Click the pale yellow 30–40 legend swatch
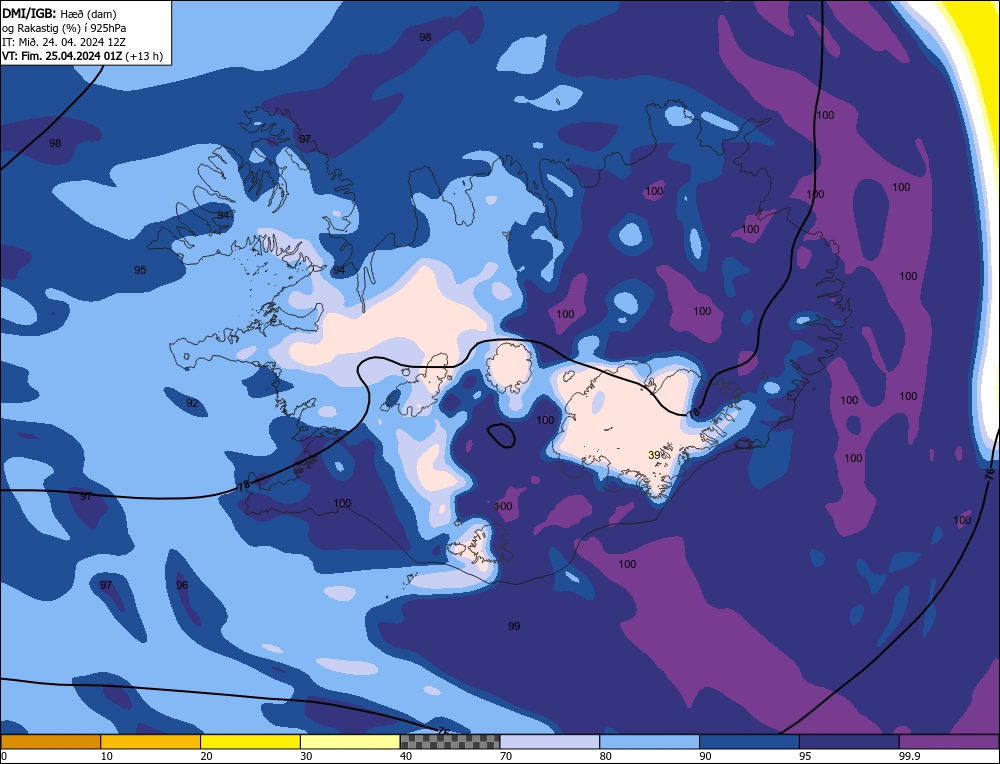Screen dimensions: 1000x764 click(x=350, y=742)
